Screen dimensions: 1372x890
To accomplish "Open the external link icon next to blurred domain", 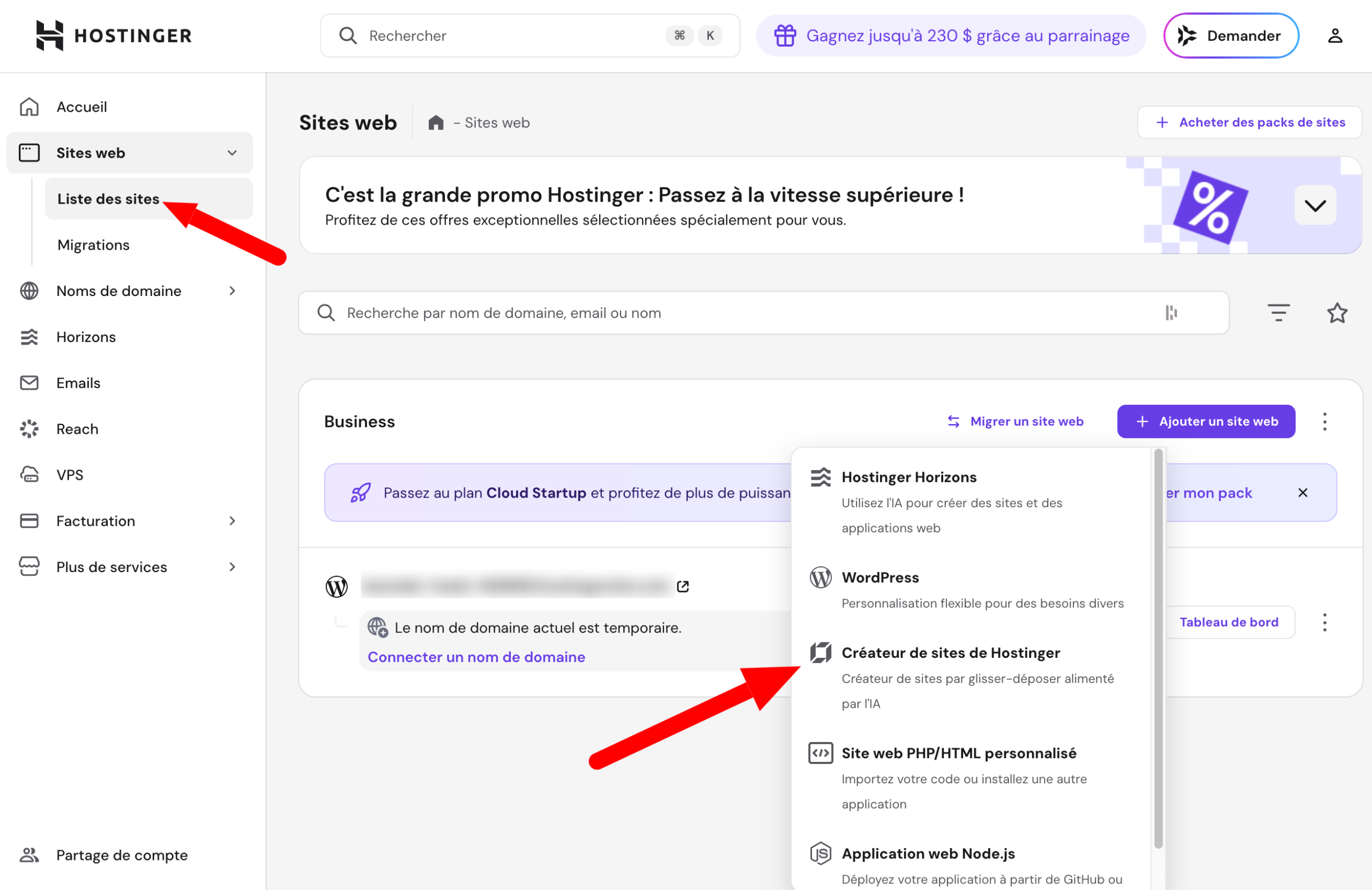I will (x=683, y=587).
